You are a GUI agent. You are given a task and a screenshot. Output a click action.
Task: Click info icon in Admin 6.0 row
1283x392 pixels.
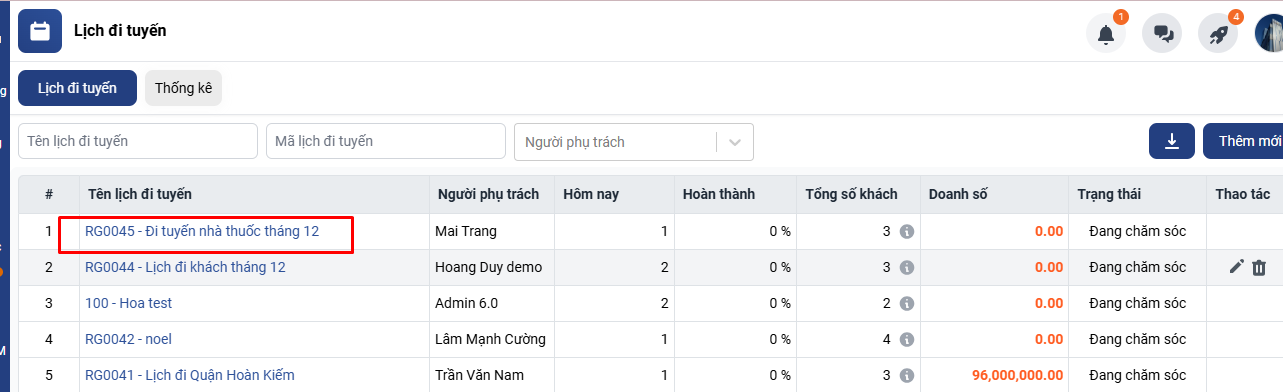point(907,303)
